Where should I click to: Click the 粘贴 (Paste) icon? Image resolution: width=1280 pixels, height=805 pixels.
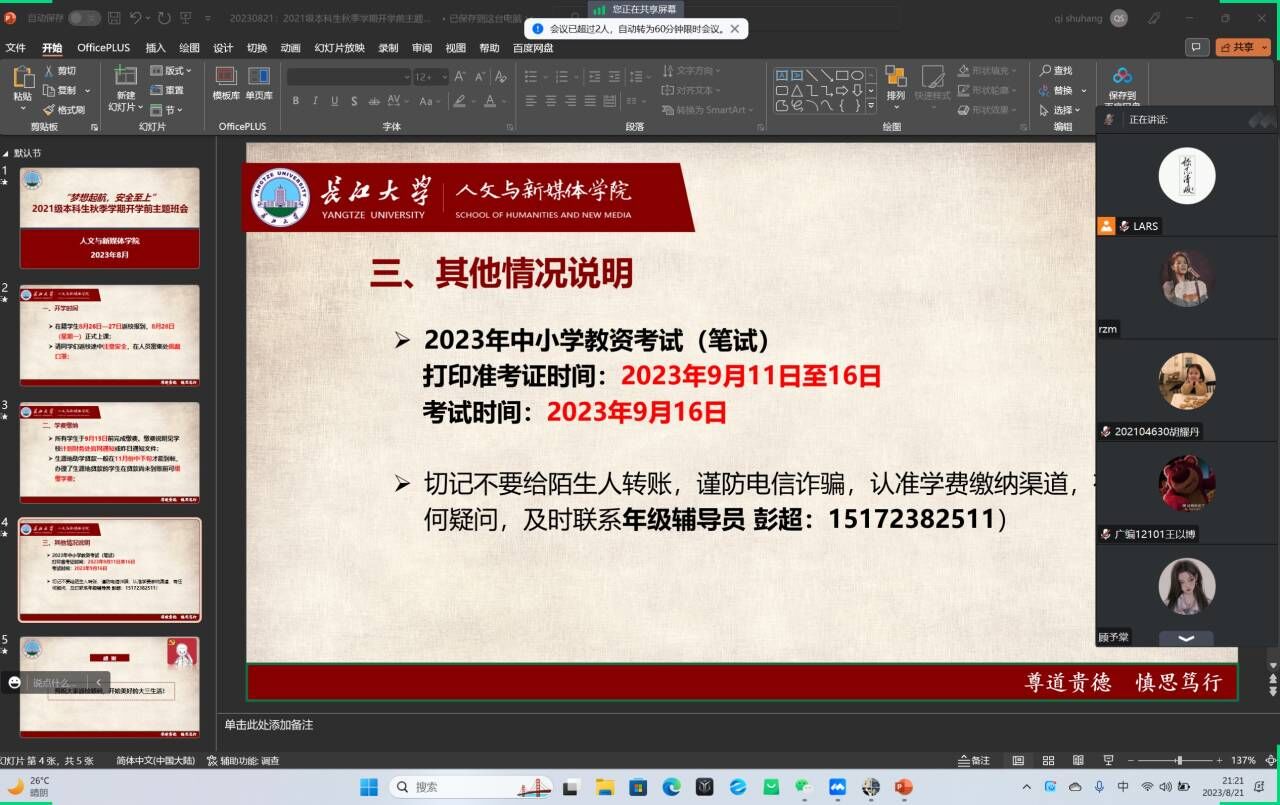(x=22, y=80)
